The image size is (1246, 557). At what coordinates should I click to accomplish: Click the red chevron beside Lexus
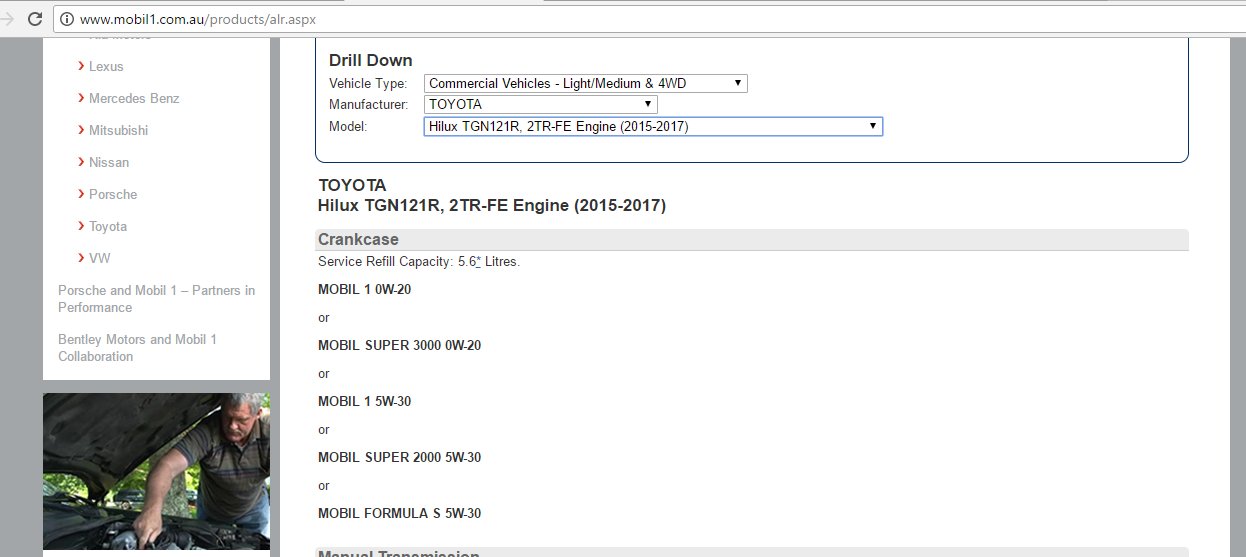coord(80,66)
